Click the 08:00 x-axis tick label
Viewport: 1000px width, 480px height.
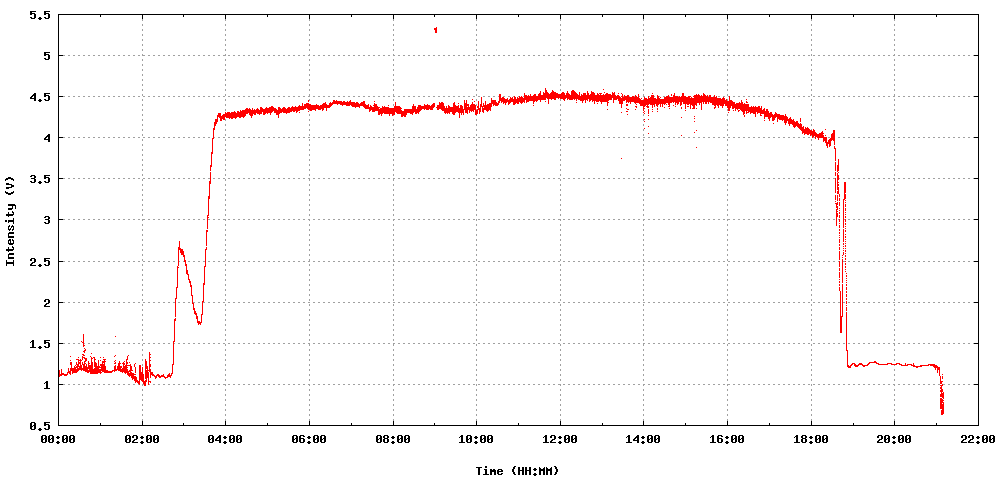pyautogui.click(x=393, y=439)
